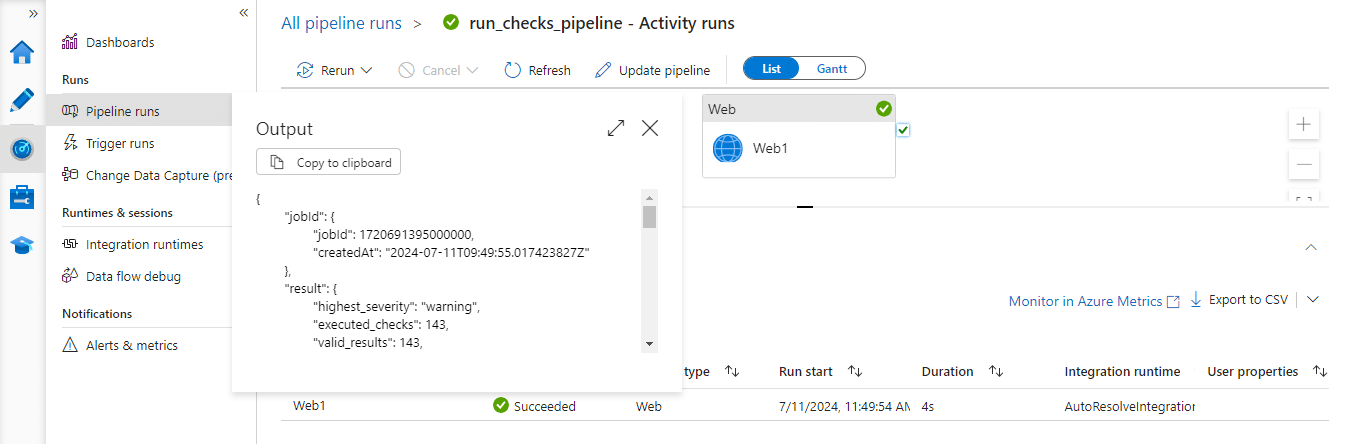Export activity runs to CSV
1352x444 pixels.
[x=1239, y=300]
